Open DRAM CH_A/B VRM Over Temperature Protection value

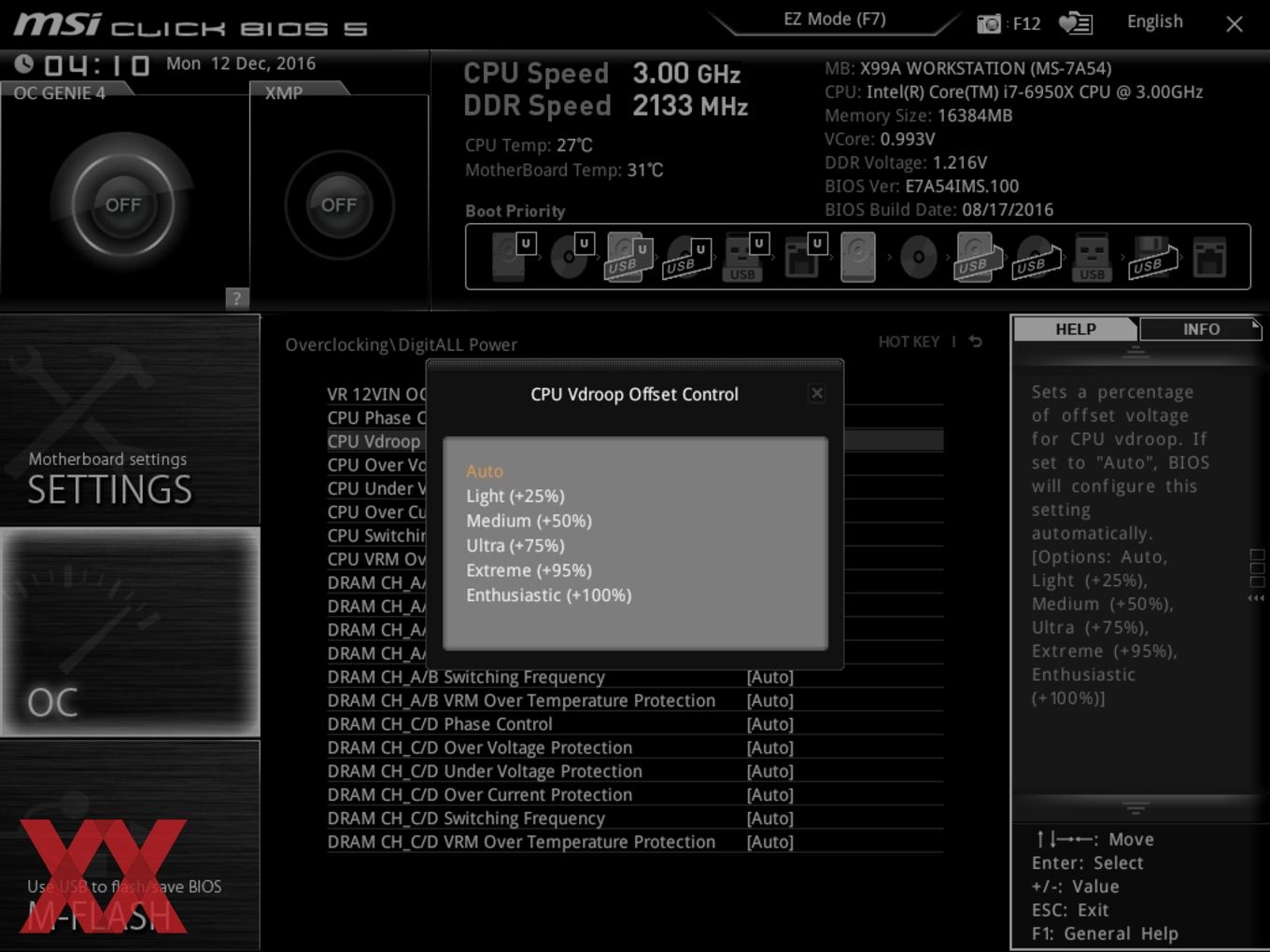(x=769, y=700)
